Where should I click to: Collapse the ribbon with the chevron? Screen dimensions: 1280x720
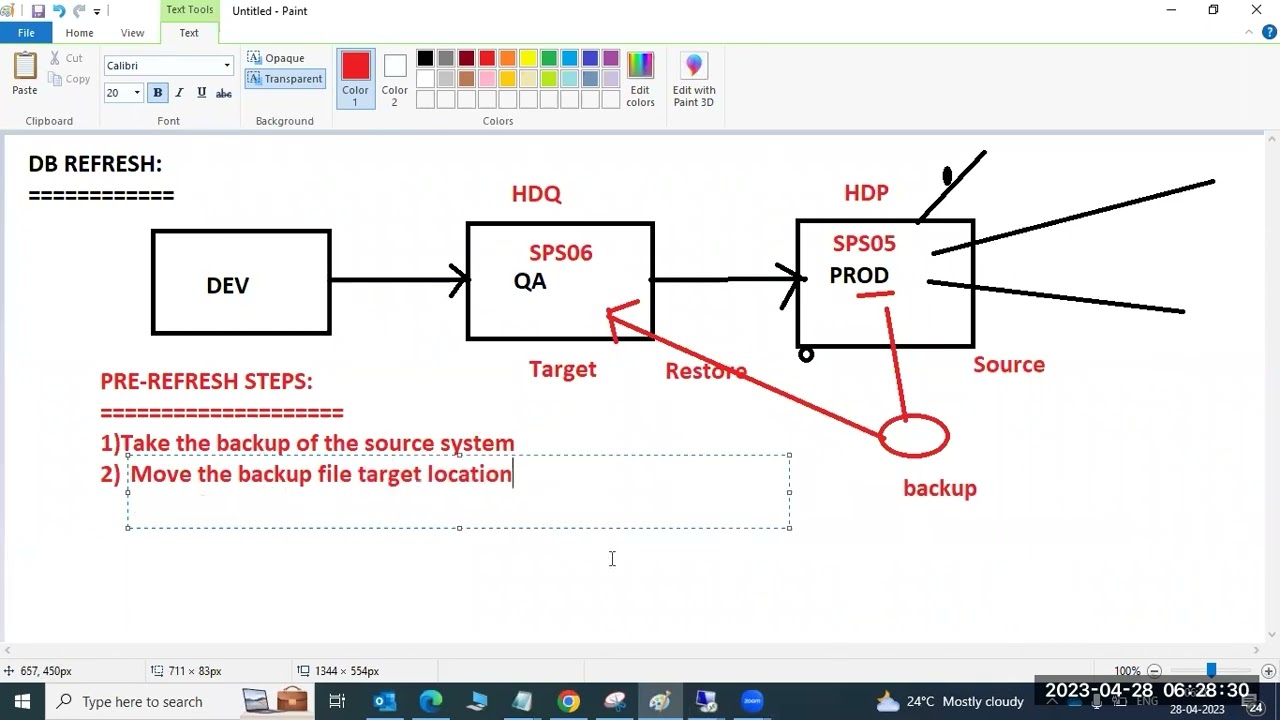point(1247,33)
